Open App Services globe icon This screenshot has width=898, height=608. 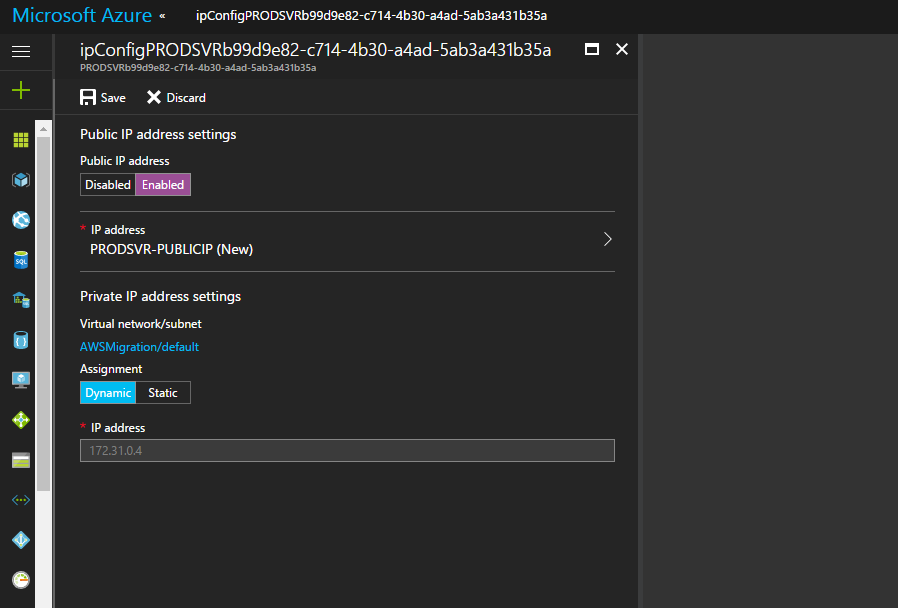pyautogui.click(x=21, y=220)
